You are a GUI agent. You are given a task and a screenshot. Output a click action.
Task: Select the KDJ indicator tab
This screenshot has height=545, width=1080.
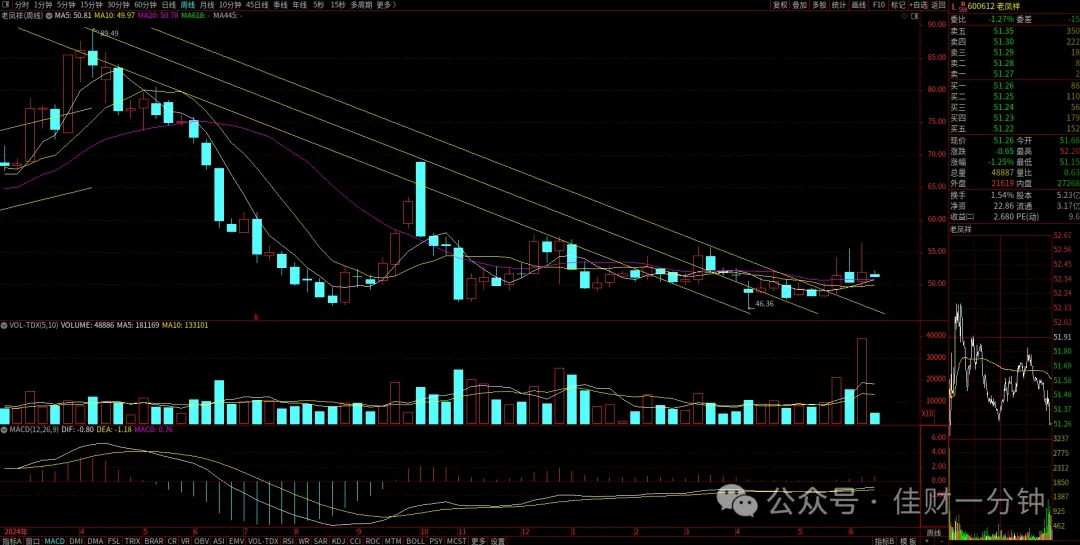click(x=338, y=541)
